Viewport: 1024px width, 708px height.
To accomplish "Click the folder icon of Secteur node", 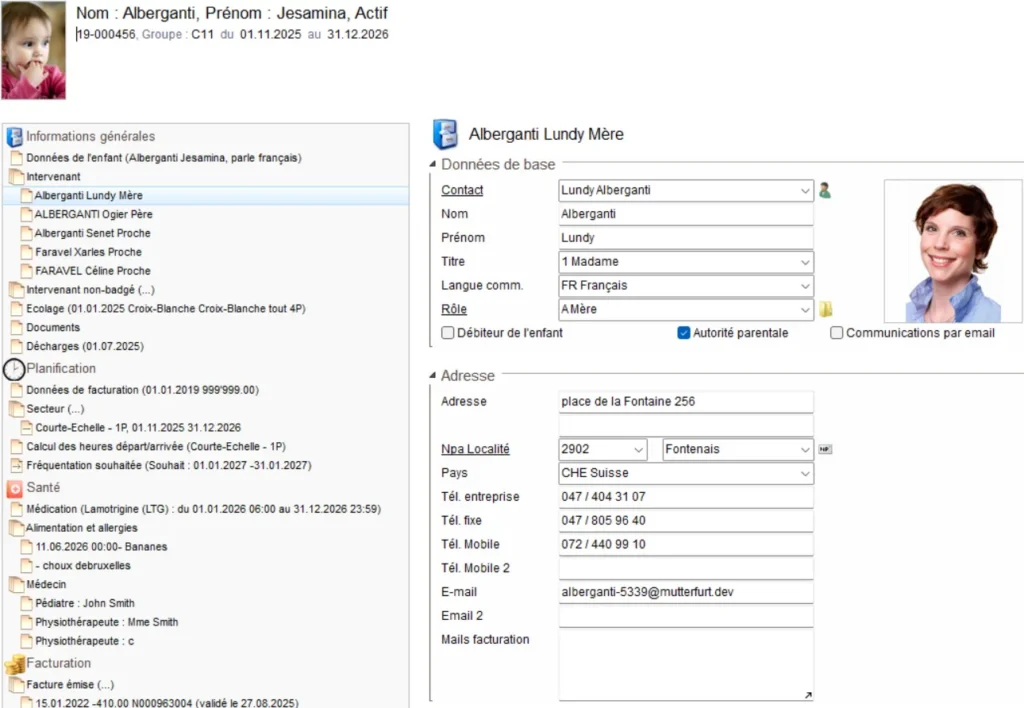I will pyautogui.click(x=16, y=409).
